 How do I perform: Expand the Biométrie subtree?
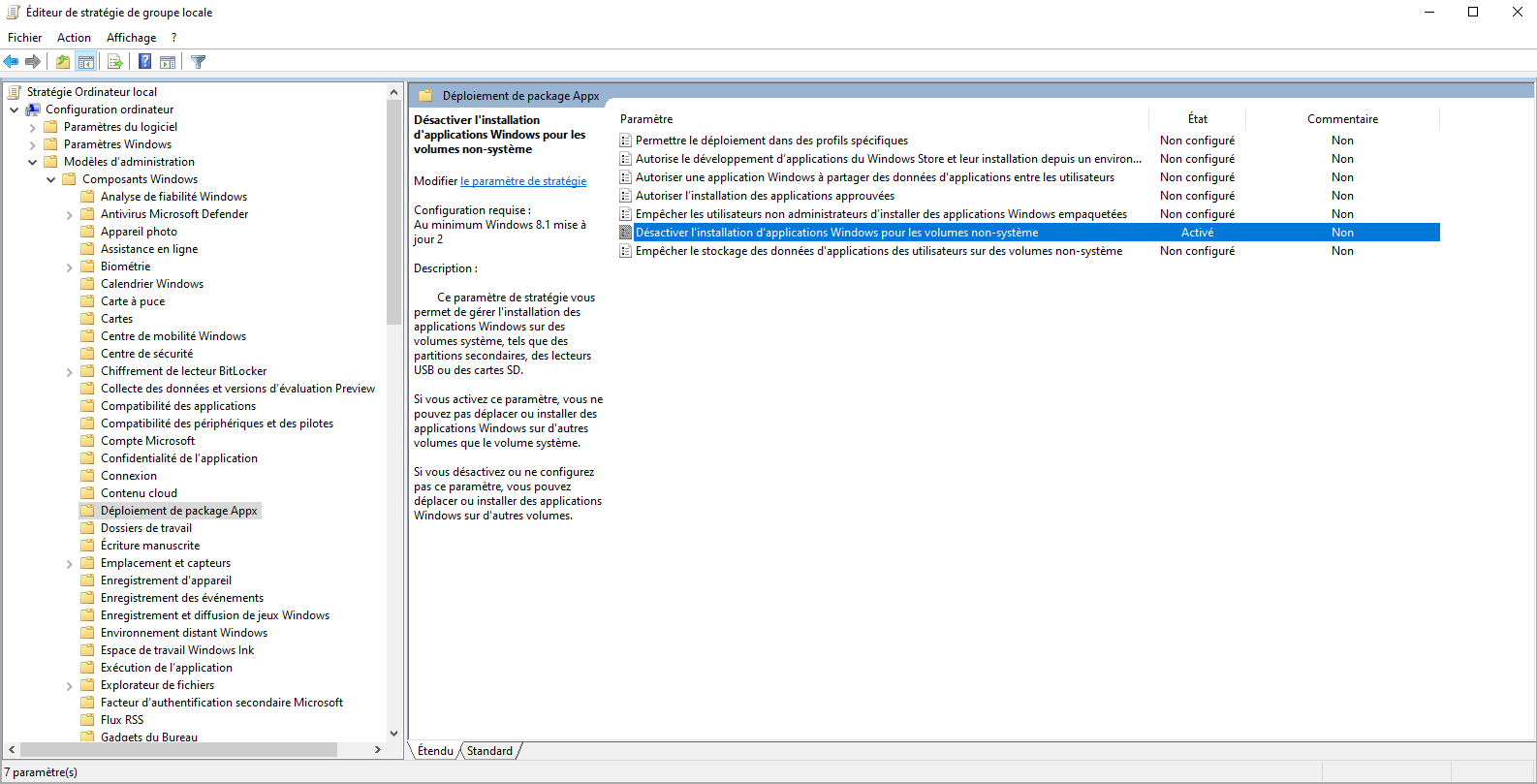tap(70, 267)
